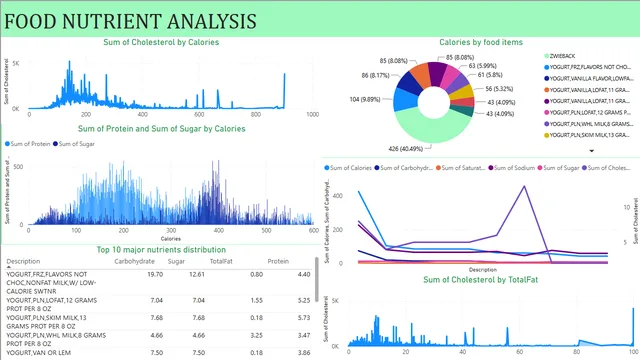Screen dimensions: 640x360
Task: Click the Sum of Sodium legend item
Action: (511, 168)
